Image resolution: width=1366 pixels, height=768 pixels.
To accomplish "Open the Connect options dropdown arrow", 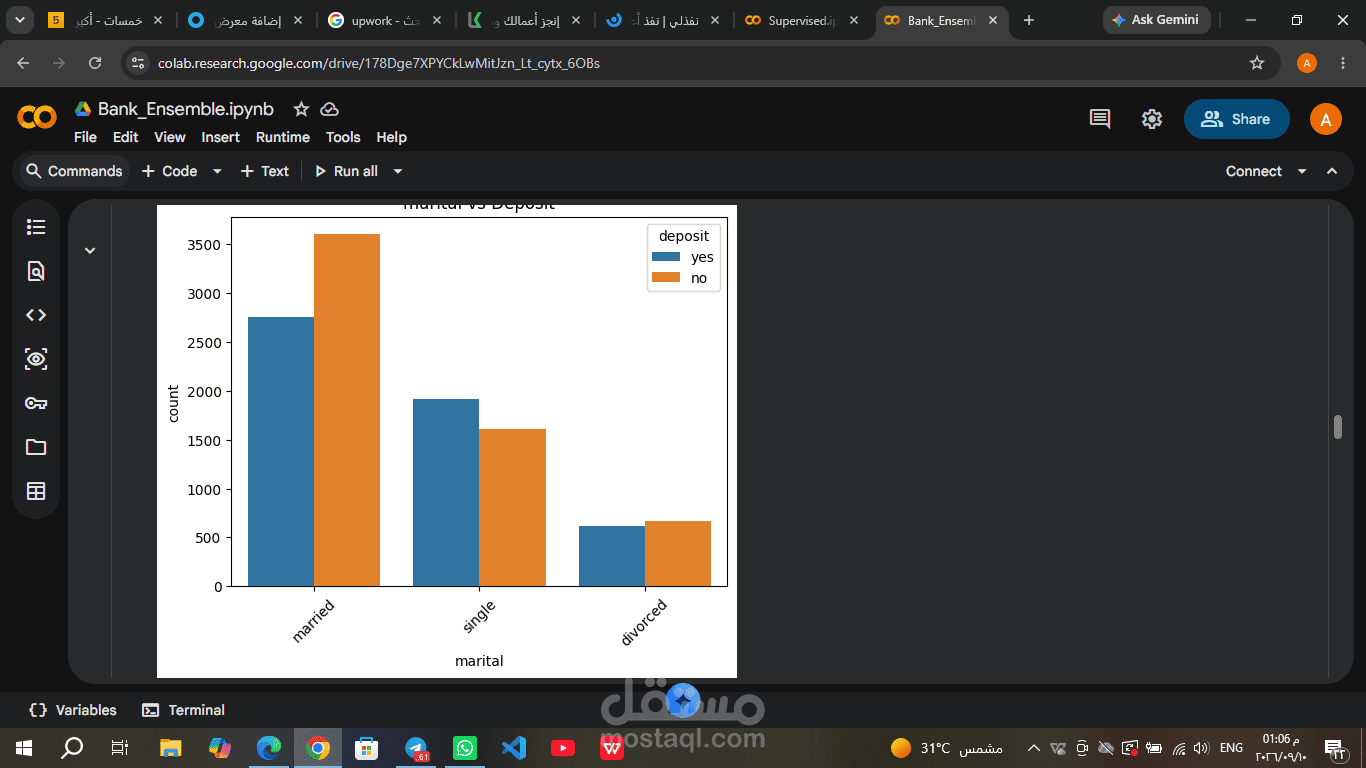I will [1302, 171].
